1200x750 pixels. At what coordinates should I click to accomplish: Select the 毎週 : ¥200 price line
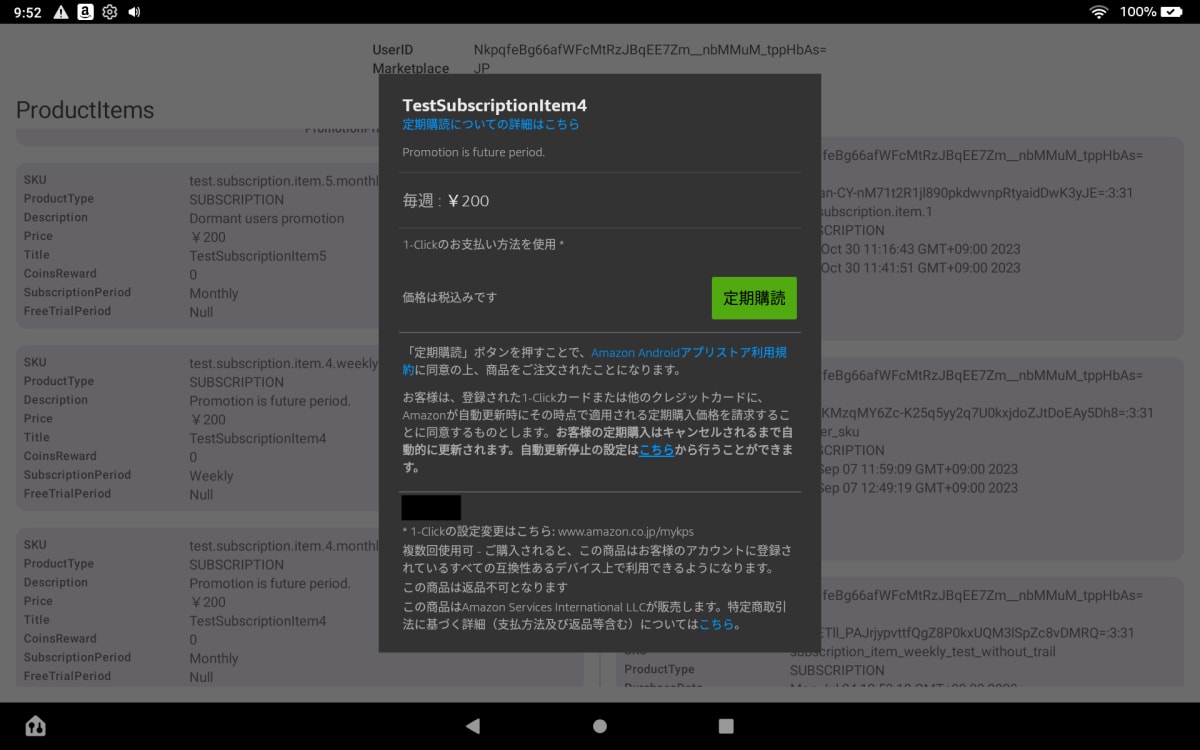[446, 201]
